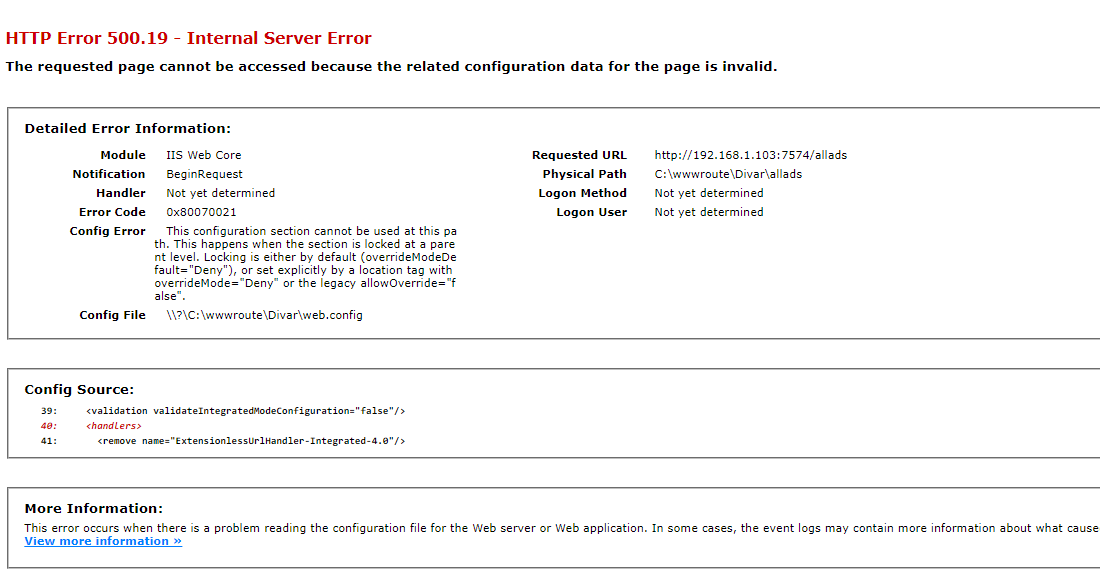Click the More Information heading
Screen dimensions: 1100x585
tap(93, 508)
